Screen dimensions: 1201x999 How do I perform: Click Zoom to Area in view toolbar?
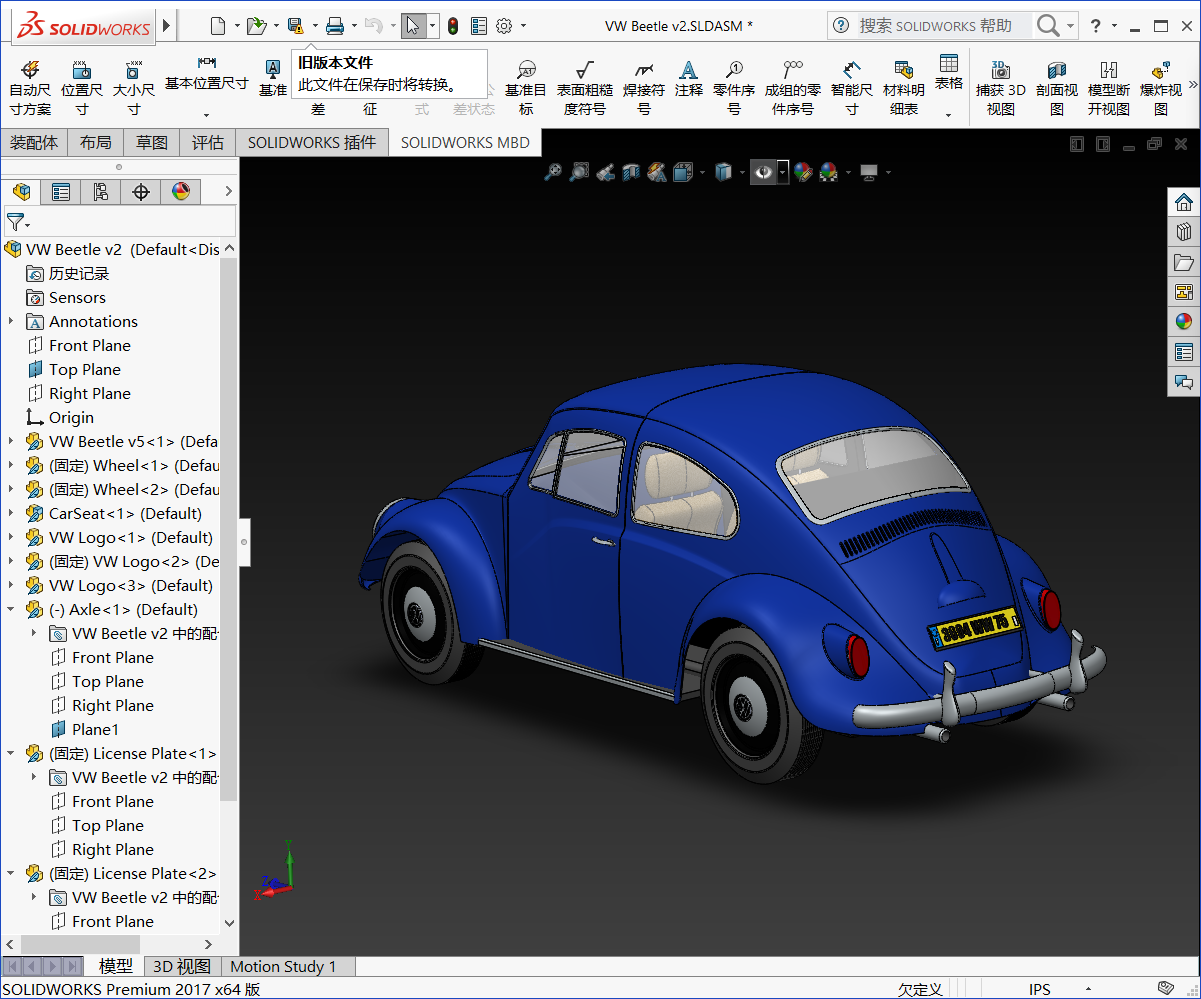(x=579, y=172)
